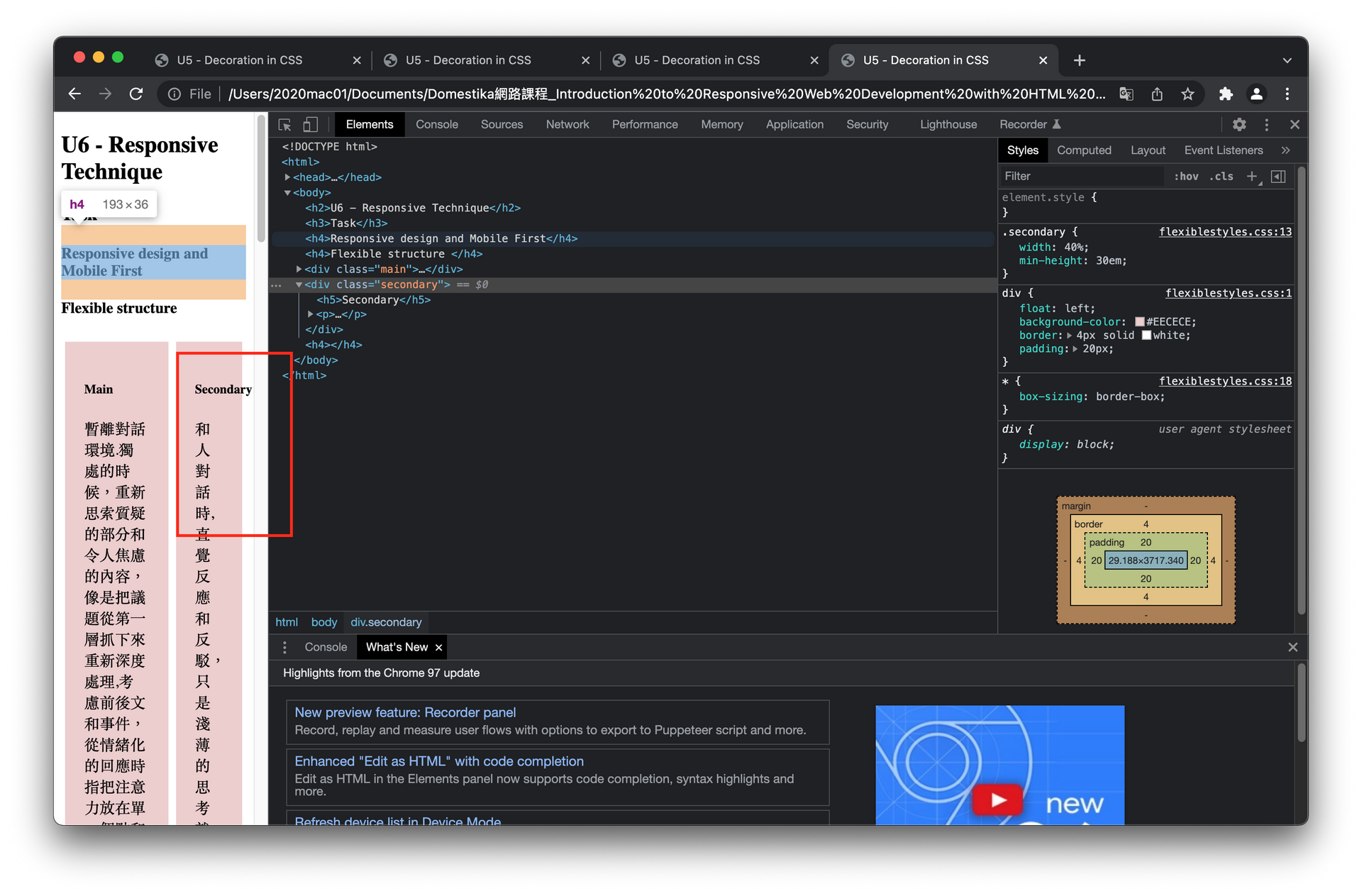Activate the inspect element picker icon

pos(284,125)
